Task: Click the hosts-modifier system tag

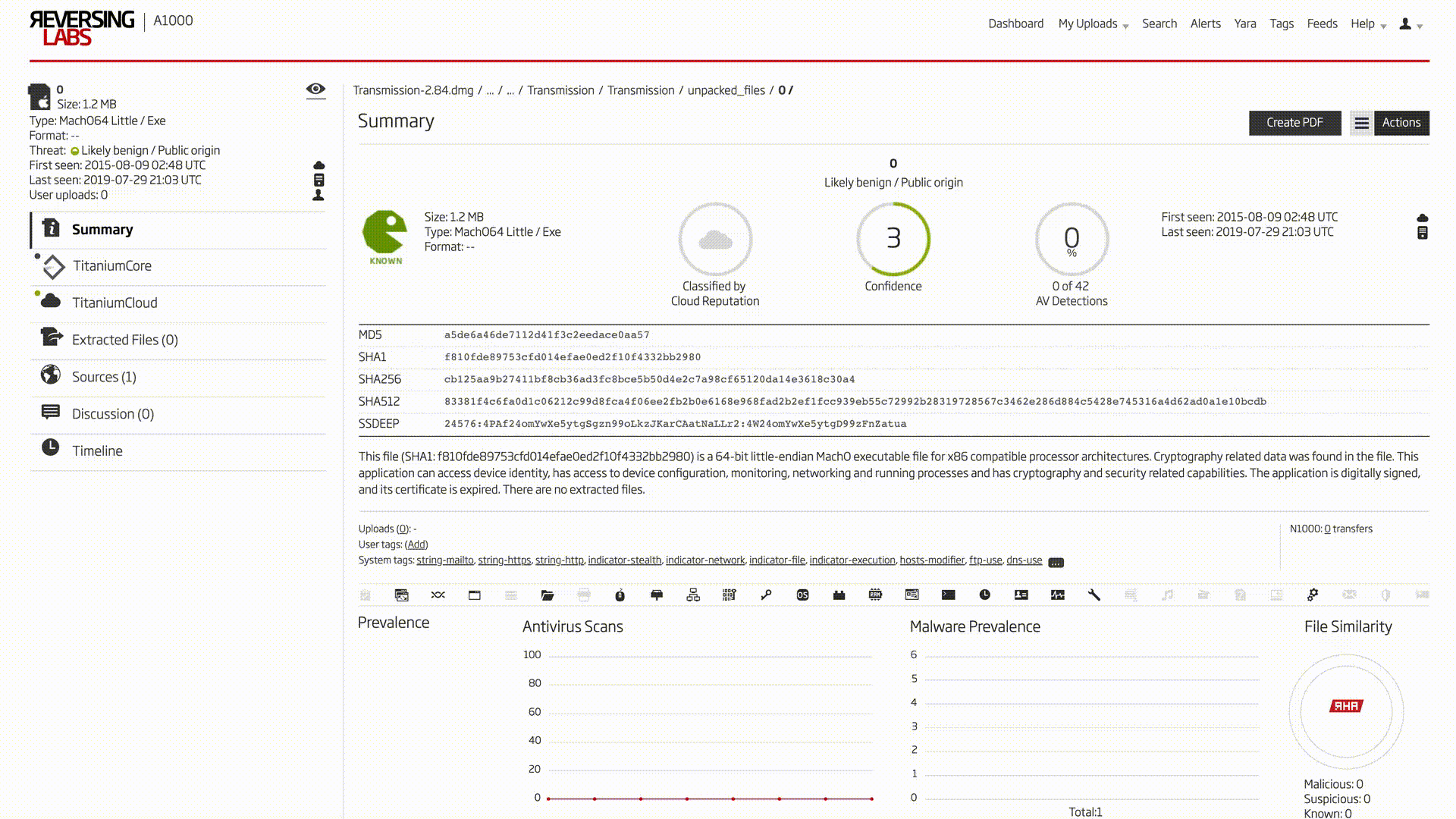Action: [932, 560]
